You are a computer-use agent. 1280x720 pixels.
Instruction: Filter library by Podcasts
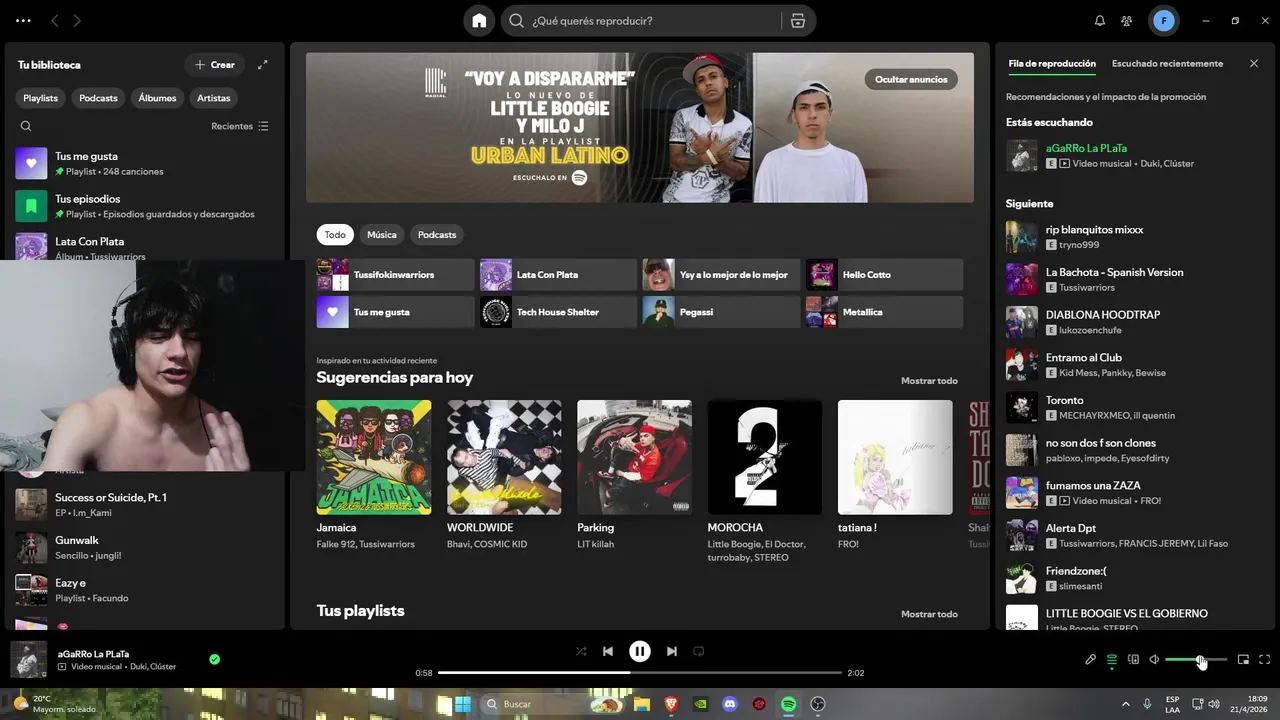(98, 98)
